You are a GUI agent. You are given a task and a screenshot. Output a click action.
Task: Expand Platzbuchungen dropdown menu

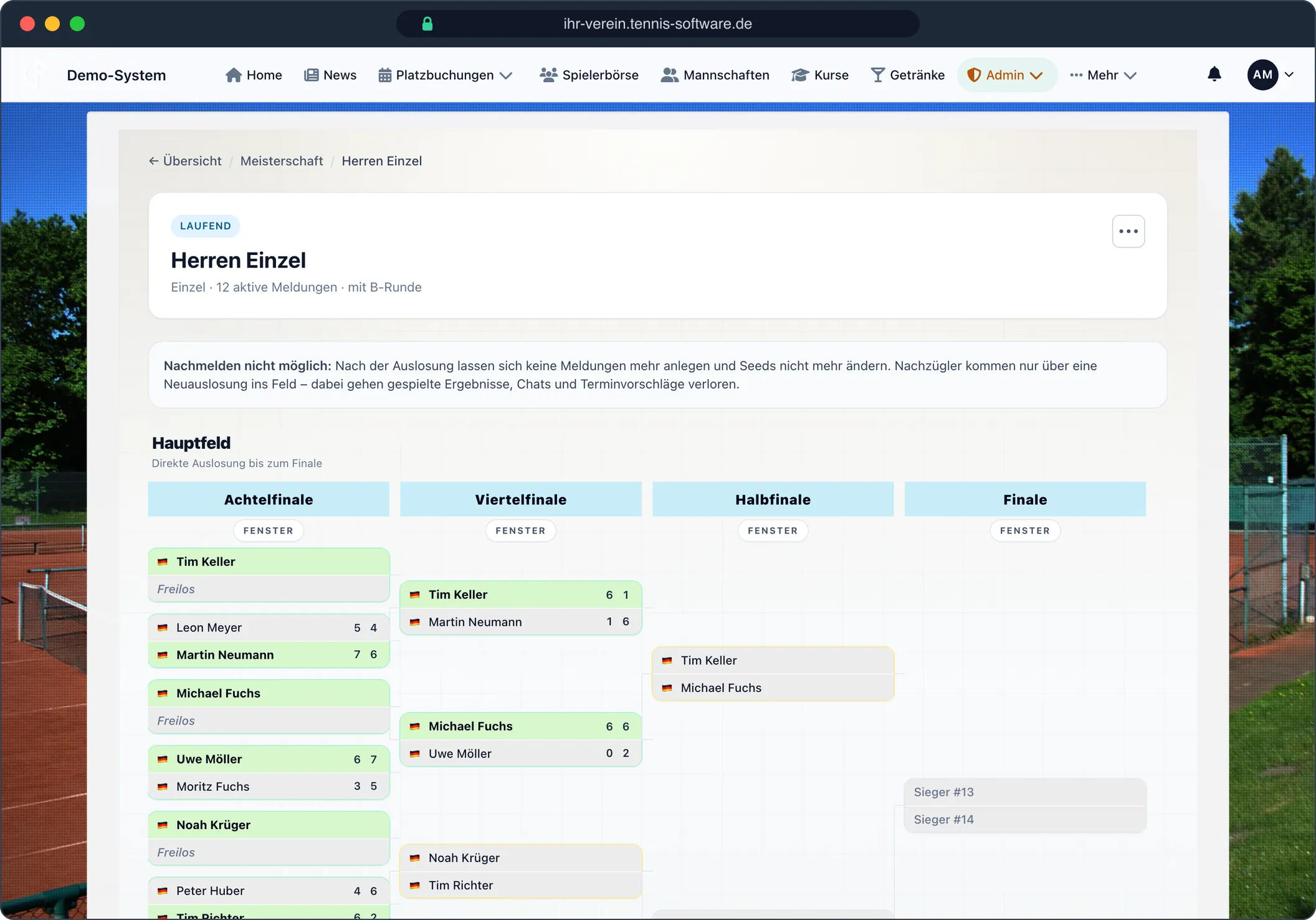click(446, 75)
